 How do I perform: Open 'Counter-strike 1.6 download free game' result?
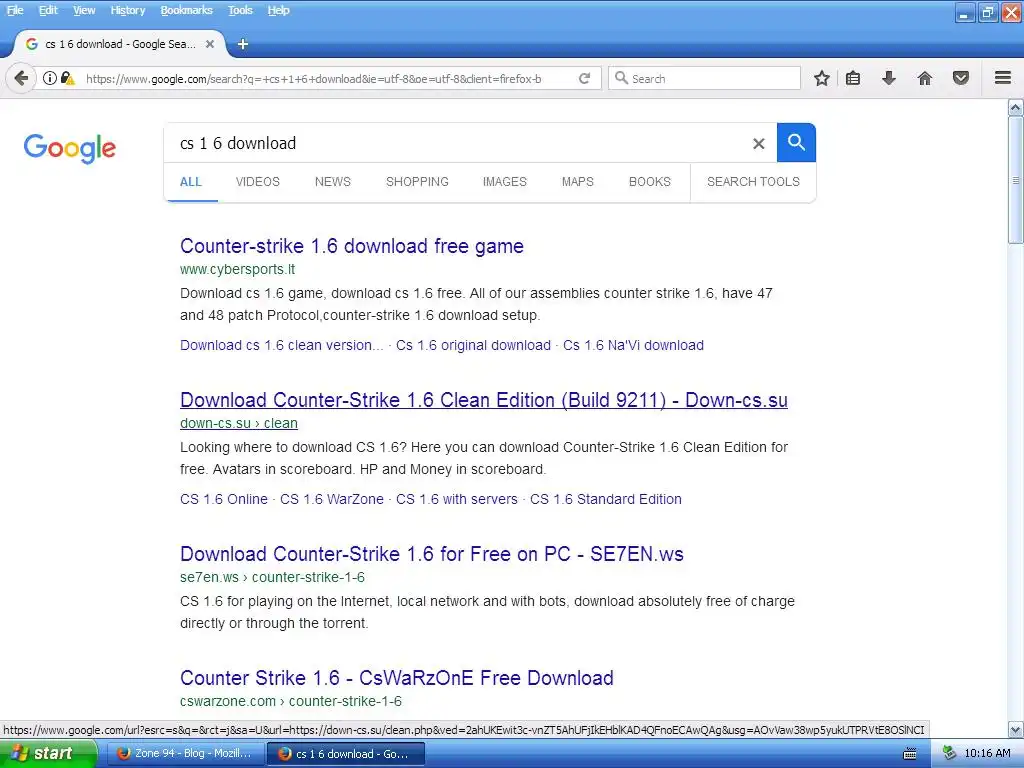[351, 246]
